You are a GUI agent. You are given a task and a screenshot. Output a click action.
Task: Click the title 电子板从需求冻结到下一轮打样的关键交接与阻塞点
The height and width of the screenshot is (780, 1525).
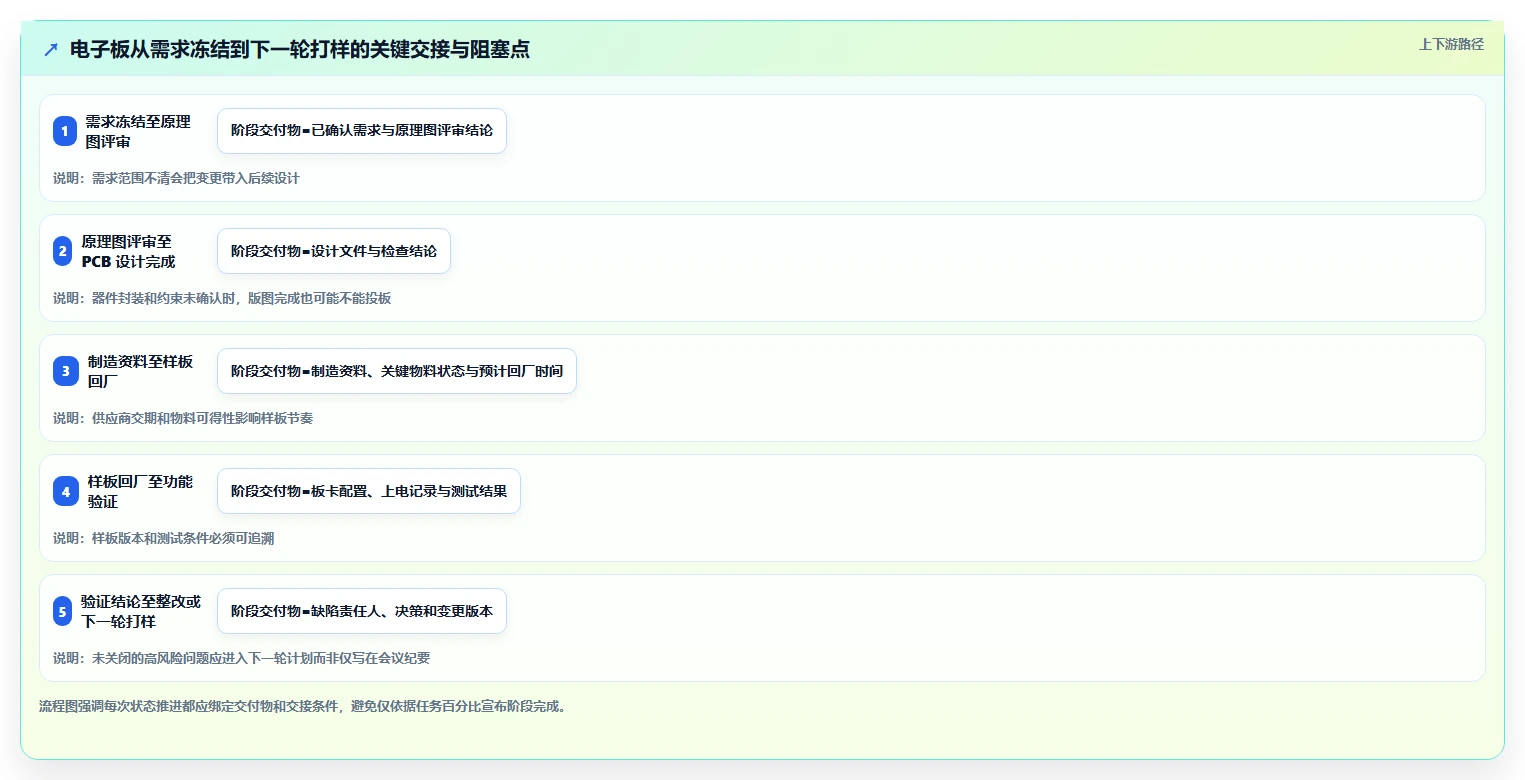(x=300, y=49)
